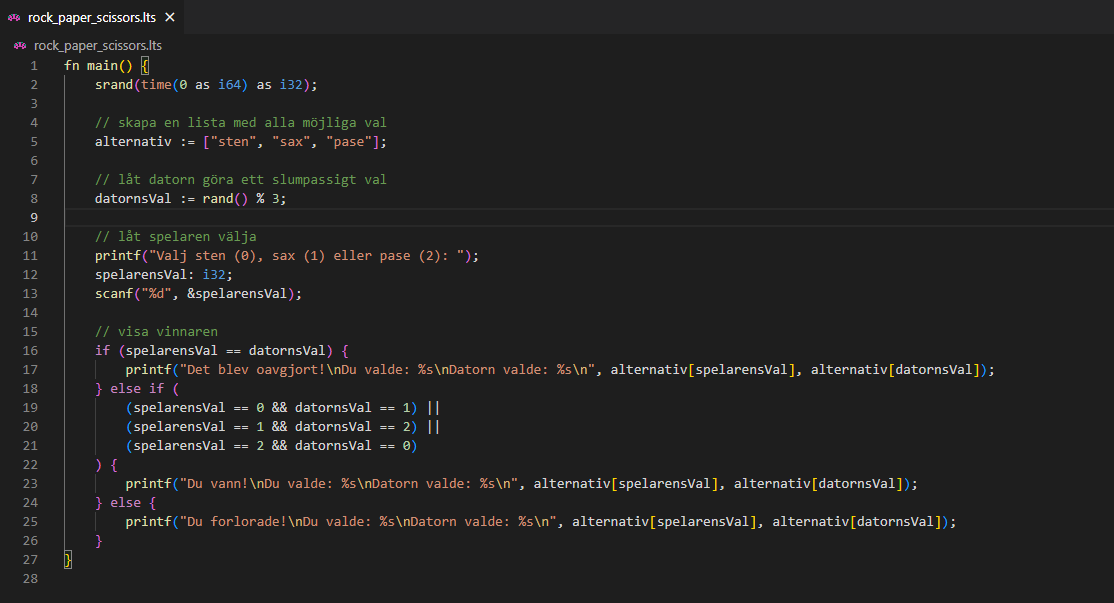The height and width of the screenshot is (603, 1114).
Task: Click the file icon in the editor tab
Action: [14, 18]
